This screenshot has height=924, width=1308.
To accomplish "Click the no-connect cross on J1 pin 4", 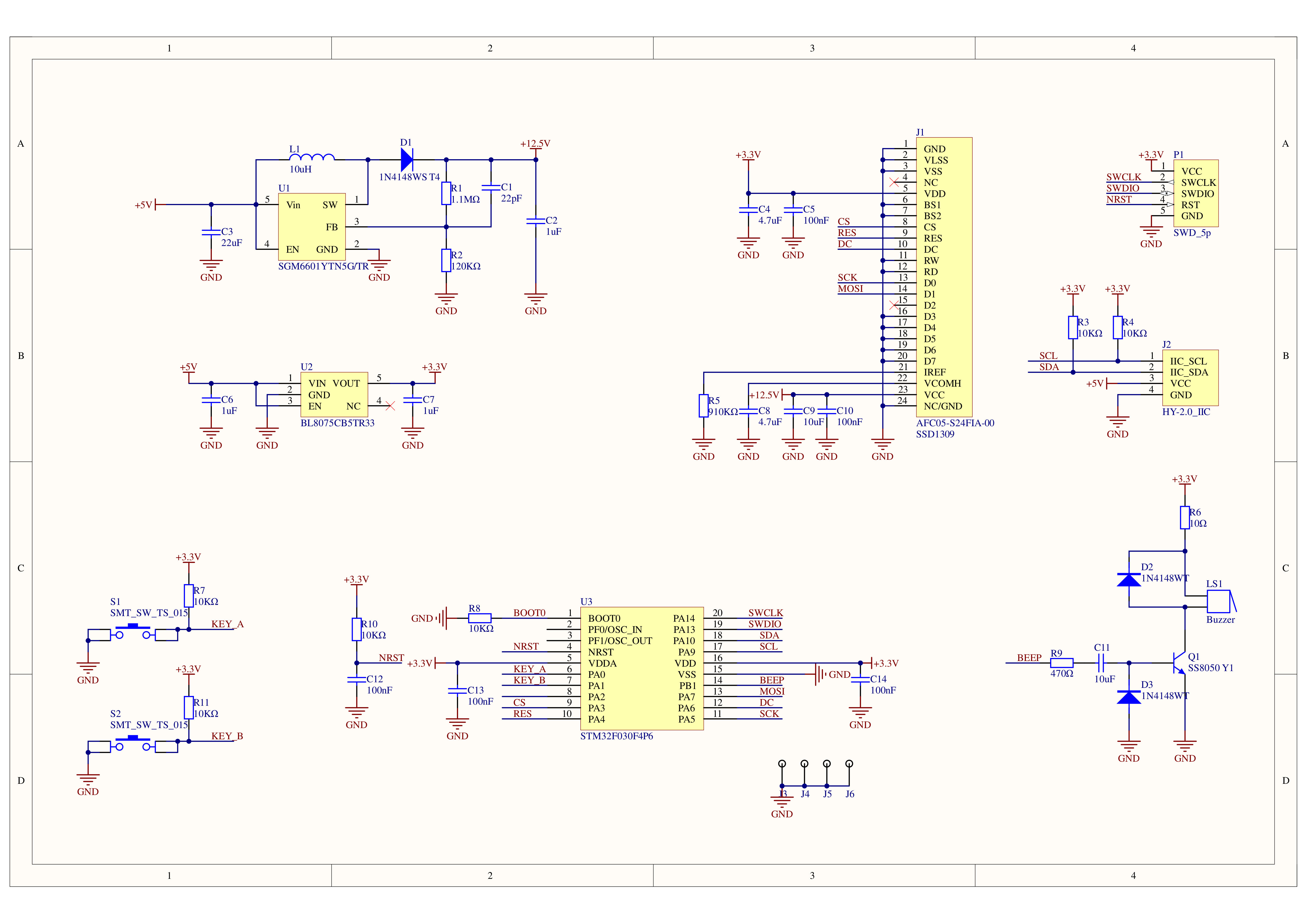I will [894, 182].
